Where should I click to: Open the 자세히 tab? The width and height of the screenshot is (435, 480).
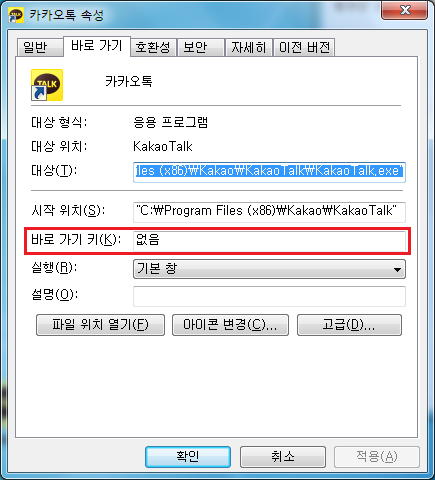(249, 47)
